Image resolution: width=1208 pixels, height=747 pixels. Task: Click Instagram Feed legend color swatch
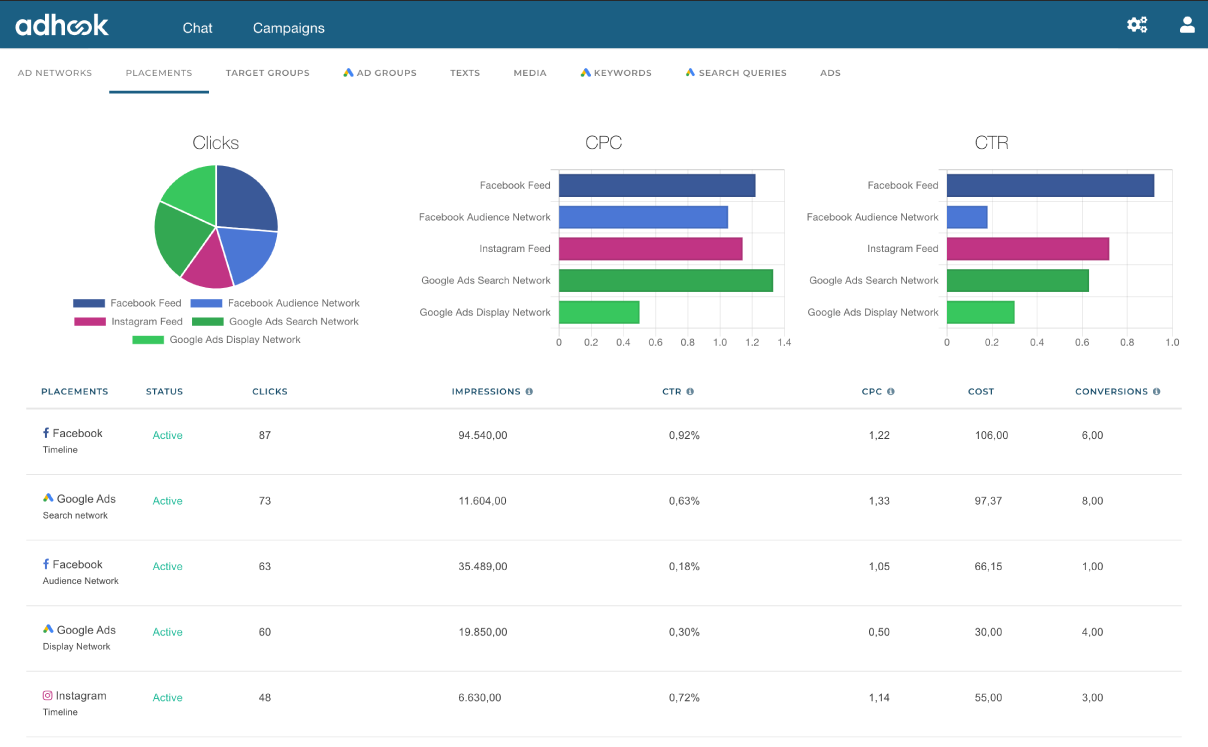pyautogui.click(x=90, y=322)
